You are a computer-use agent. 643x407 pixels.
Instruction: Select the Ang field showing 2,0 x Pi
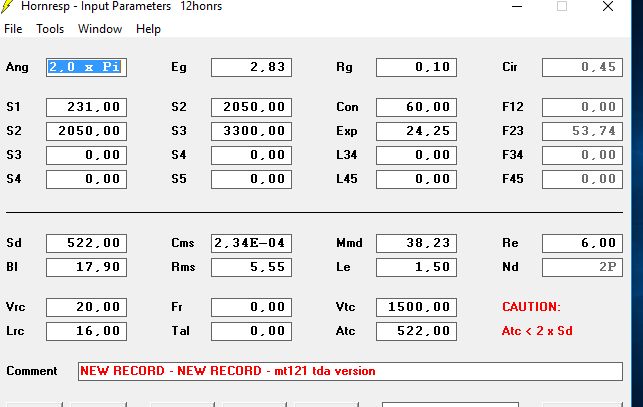pyautogui.click(x=86, y=68)
